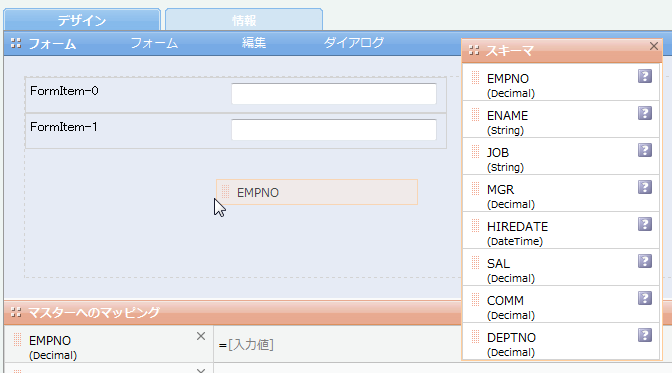The image size is (672, 373).
Task: Grab the drag handle of EMPNO in schema
Action: pyautogui.click(x=475, y=78)
